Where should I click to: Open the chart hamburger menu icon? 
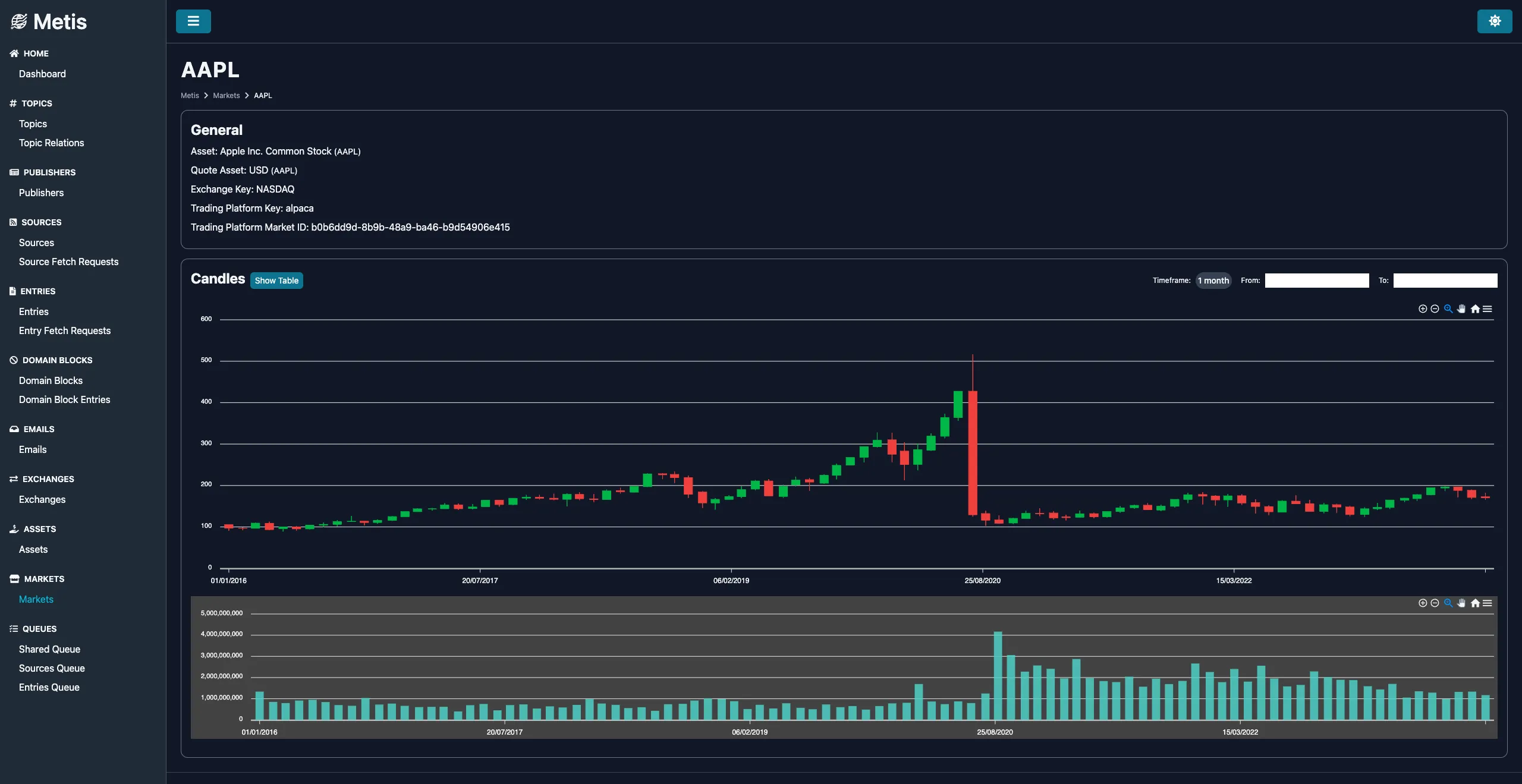[1489, 309]
